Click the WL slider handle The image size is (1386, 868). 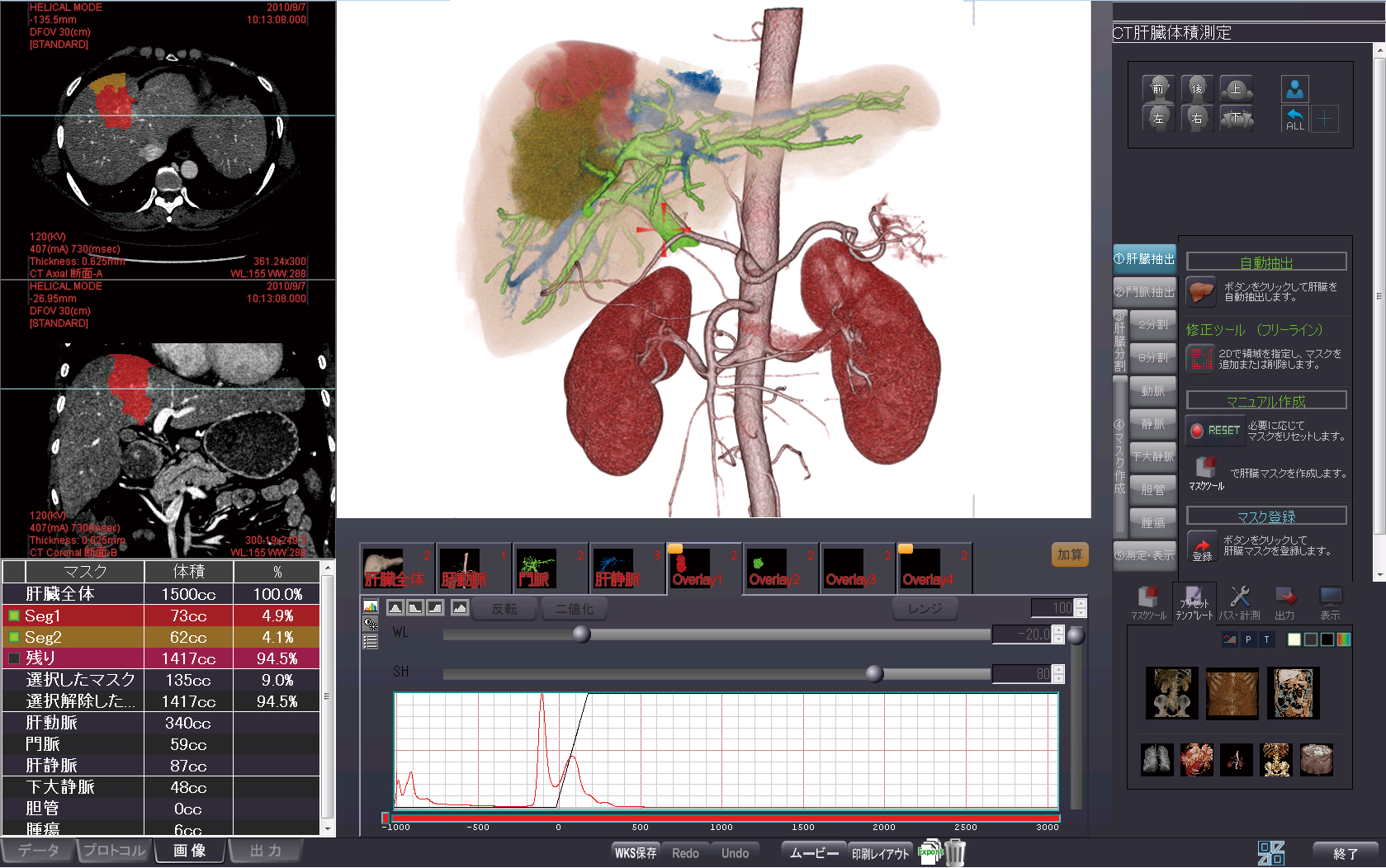(x=581, y=634)
